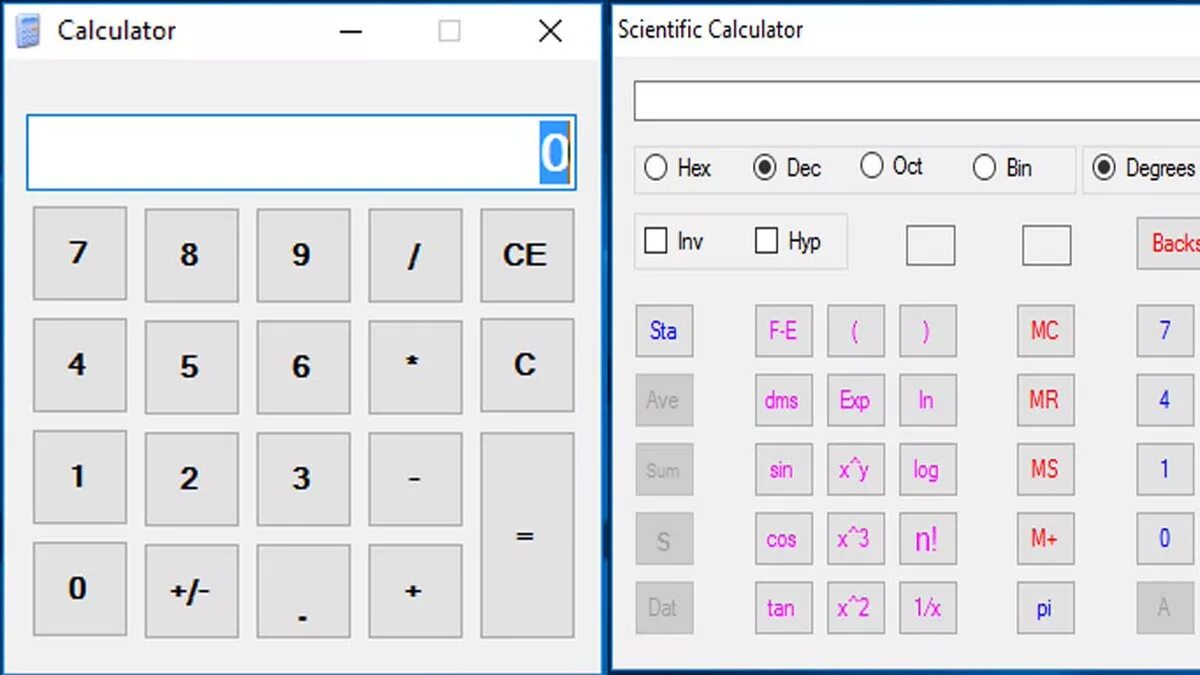Choose the Oct number base
This screenshot has width=1200, height=675.
(892, 166)
